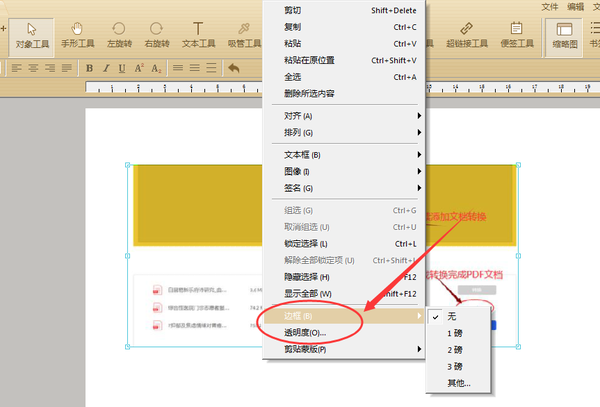600x407 pixels.
Task: Align text right
Action: tap(50, 68)
